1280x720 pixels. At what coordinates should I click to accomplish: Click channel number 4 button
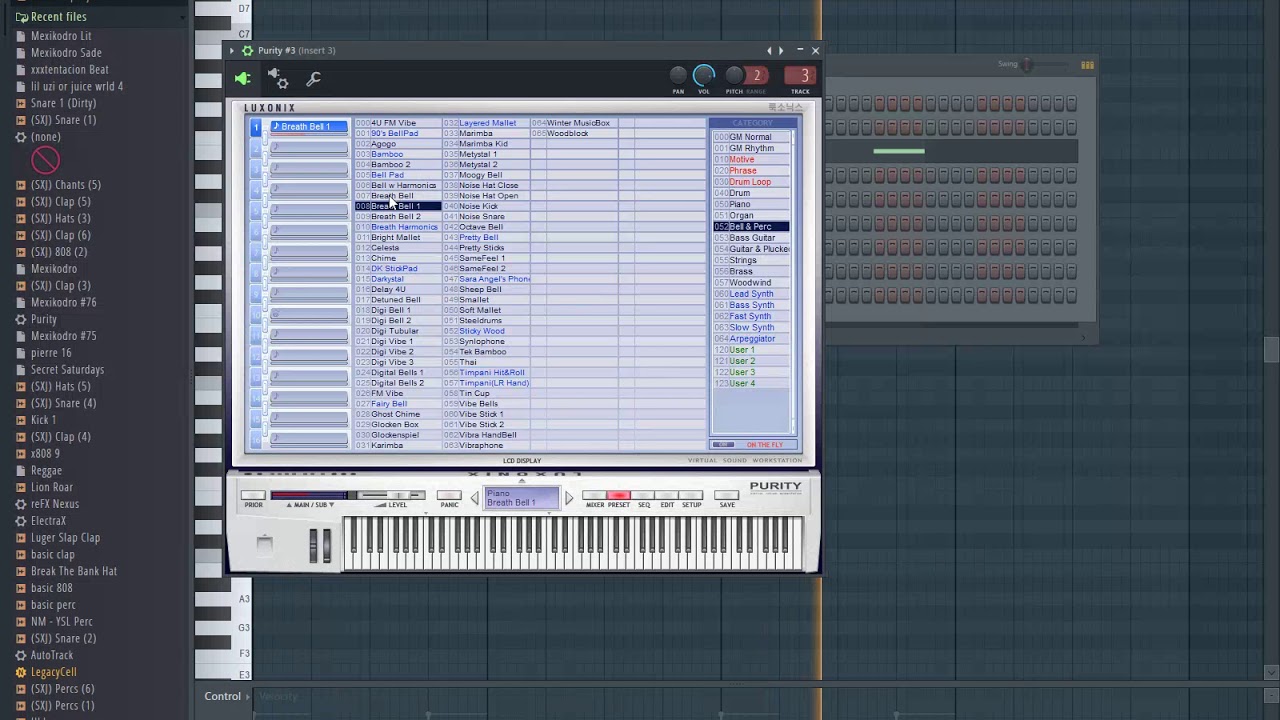coord(256,190)
